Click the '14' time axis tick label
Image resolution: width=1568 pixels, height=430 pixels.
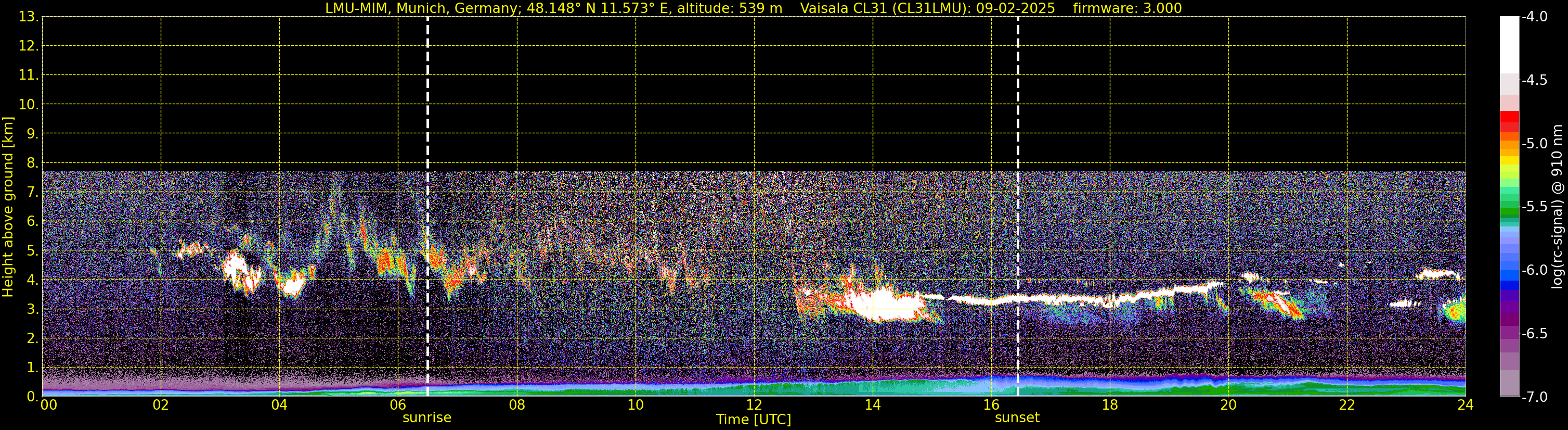(873, 405)
